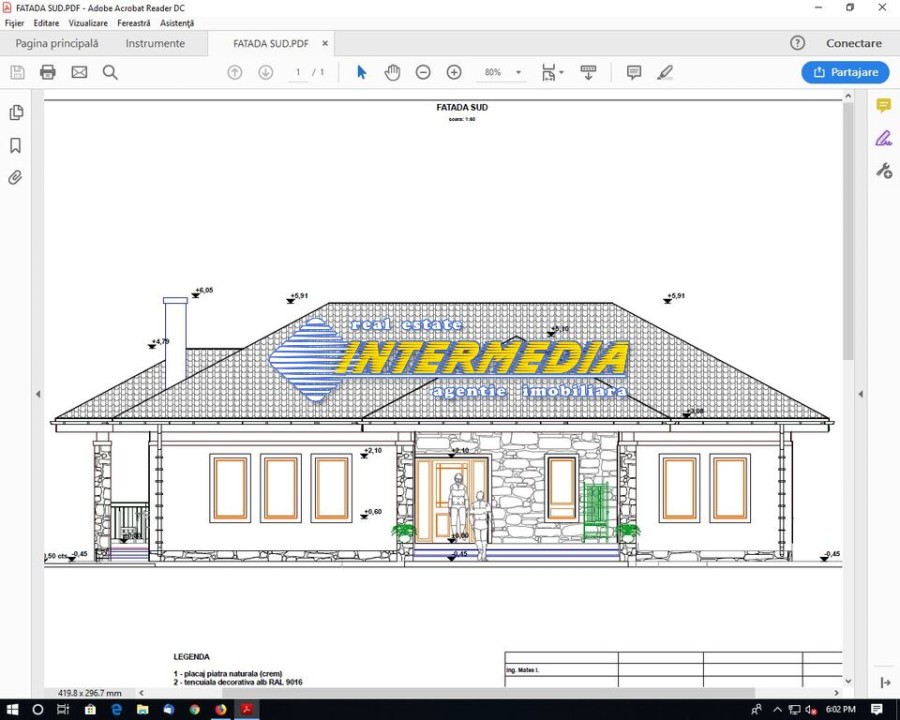The height and width of the screenshot is (720, 900).
Task: Close the FATADA SUD.PDF tab
Action: click(325, 44)
